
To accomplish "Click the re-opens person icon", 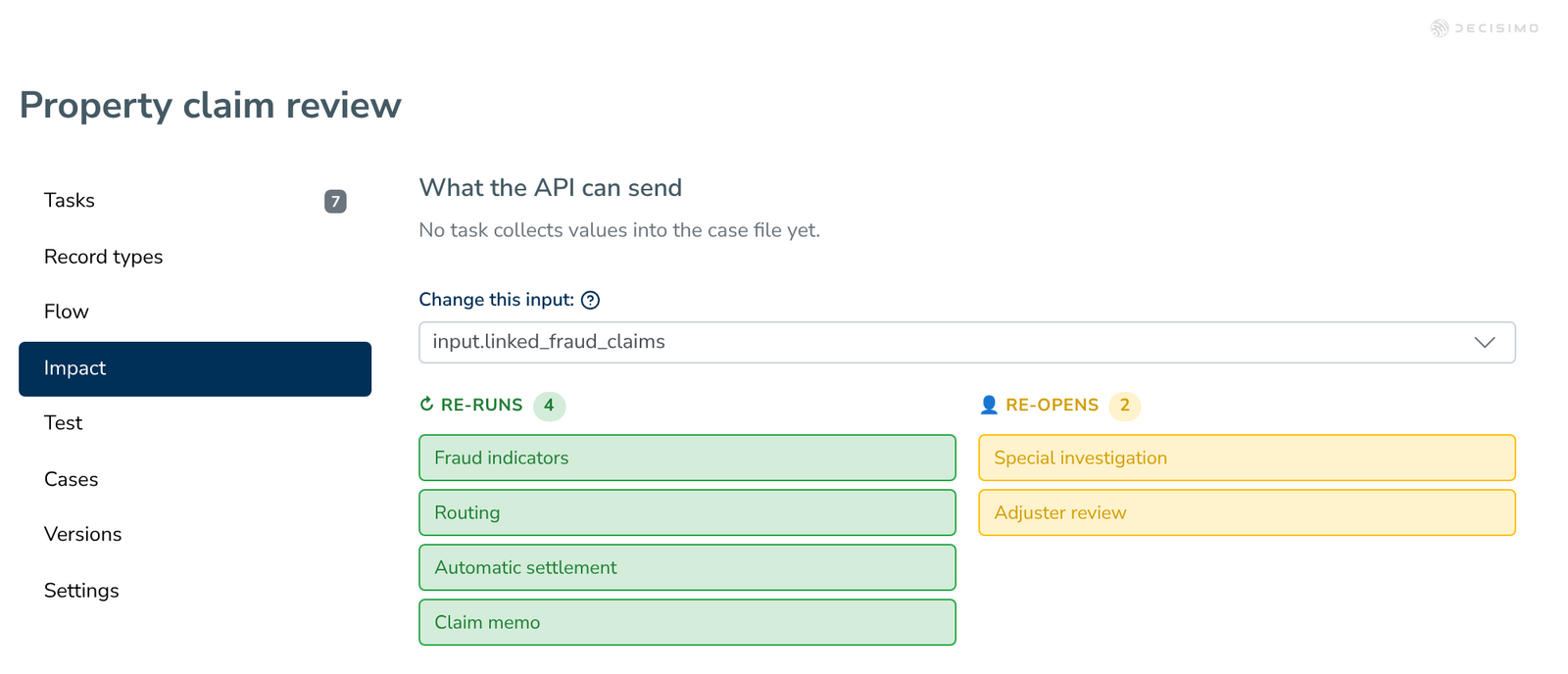I will (989, 405).
